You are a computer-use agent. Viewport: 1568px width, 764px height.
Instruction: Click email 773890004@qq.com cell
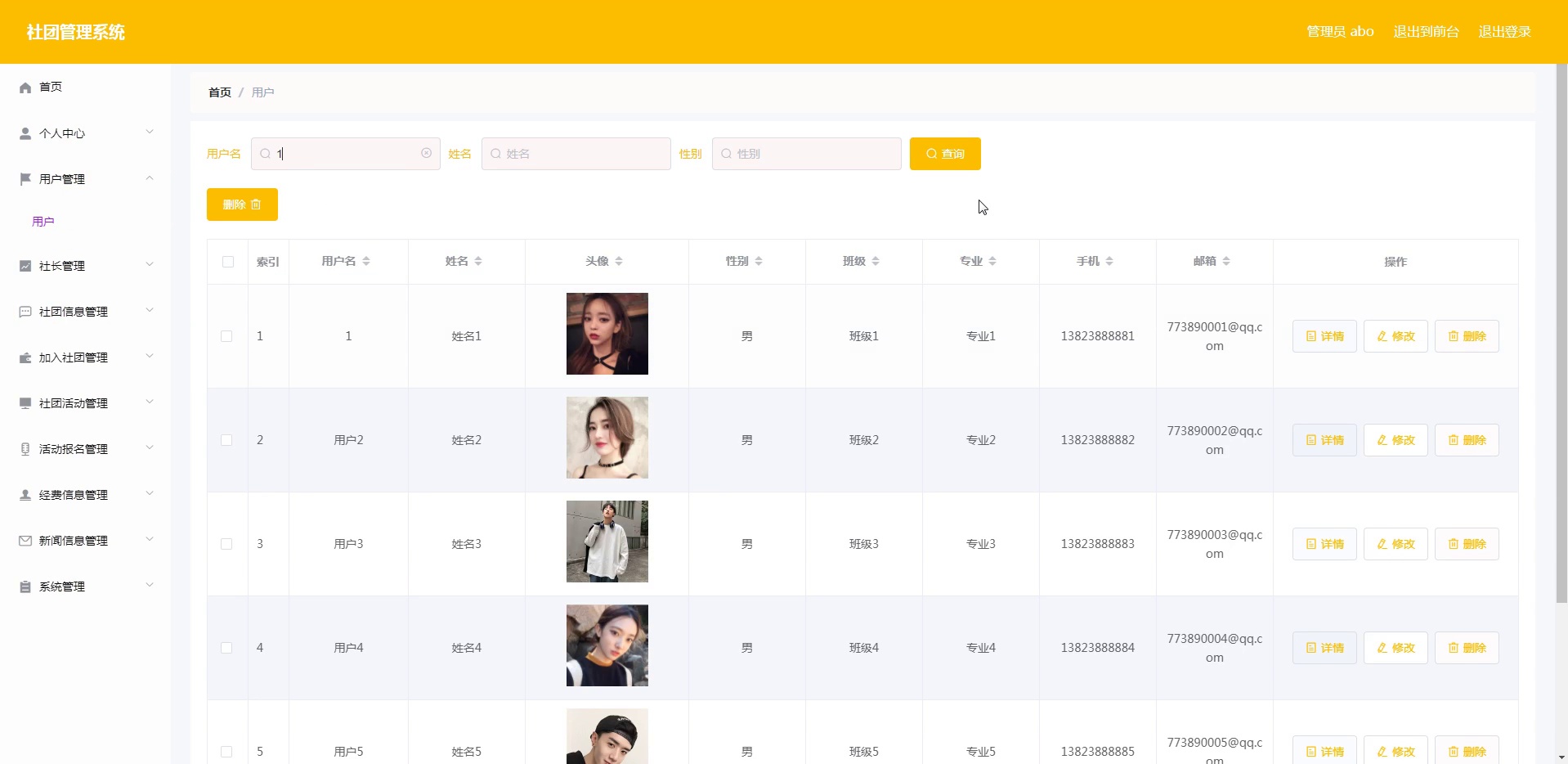coord(1215,648)
